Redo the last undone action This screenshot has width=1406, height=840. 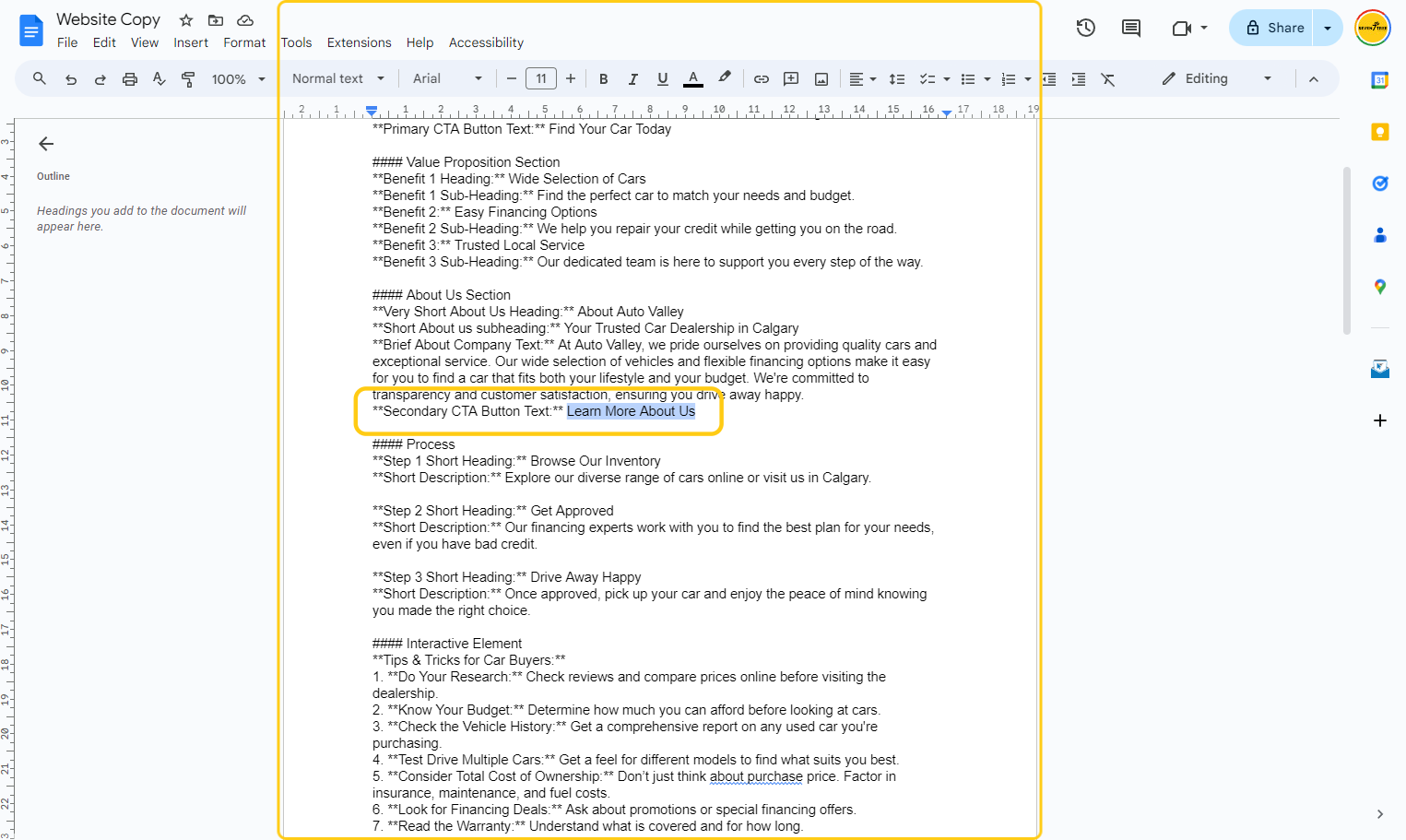tap(100, 79)
